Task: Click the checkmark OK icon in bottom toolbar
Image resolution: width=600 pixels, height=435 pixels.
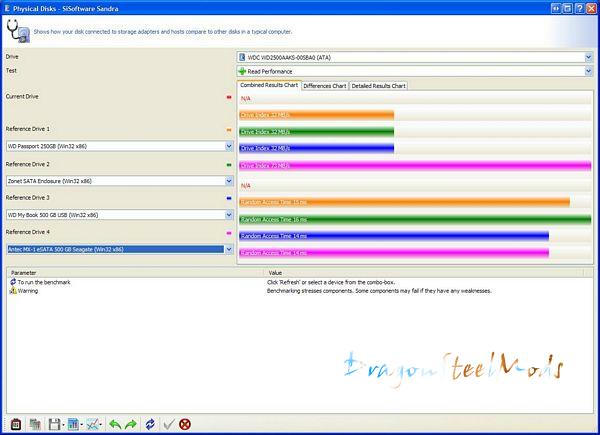Action: pos(168,425)
